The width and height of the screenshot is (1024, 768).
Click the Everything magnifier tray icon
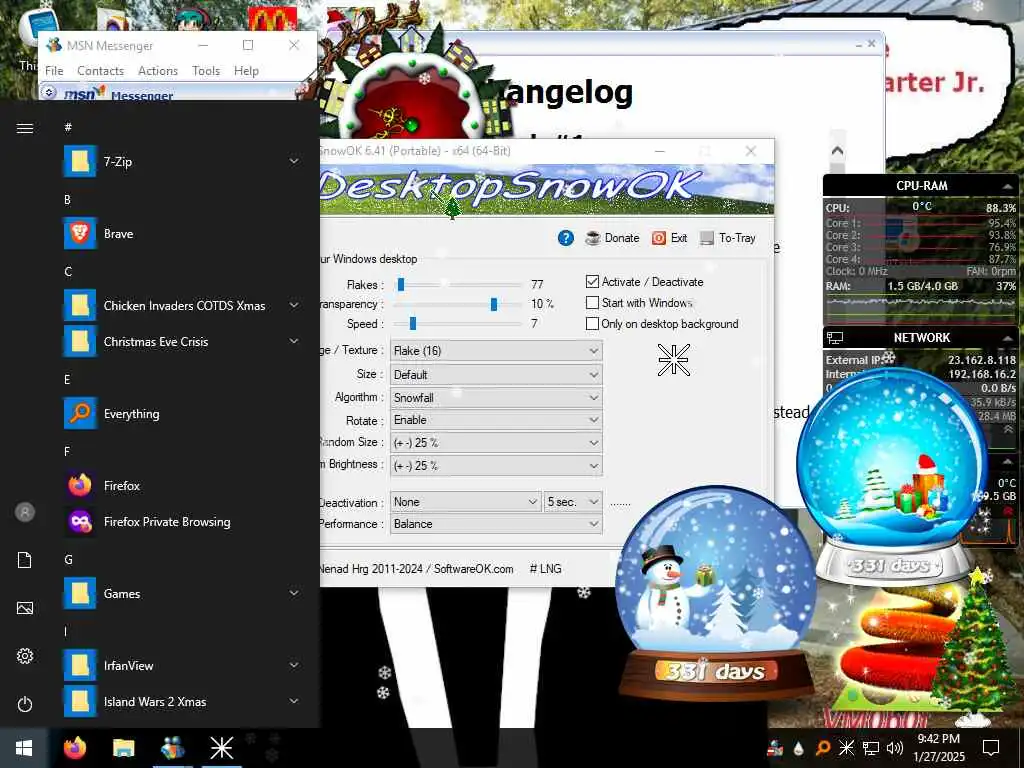click(x=823, y=748)
